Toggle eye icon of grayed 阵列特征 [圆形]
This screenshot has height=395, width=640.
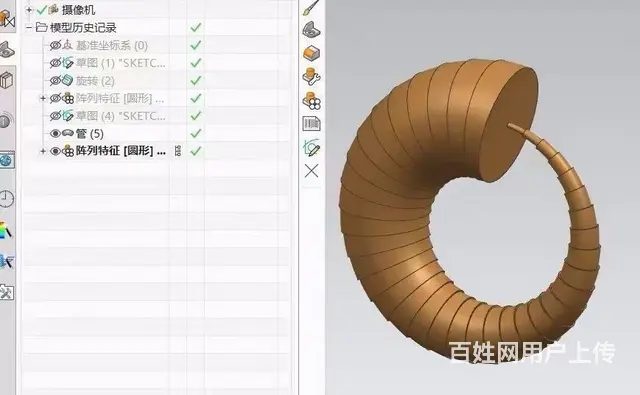(56, 98)
